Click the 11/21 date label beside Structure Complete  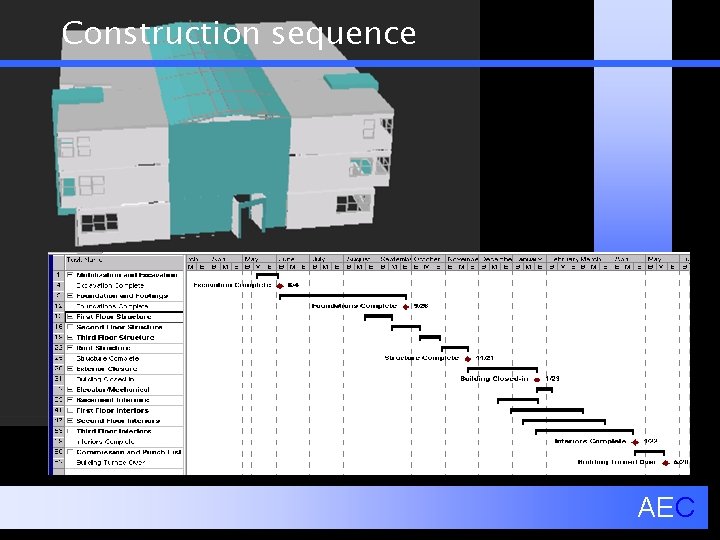(484, 358)
